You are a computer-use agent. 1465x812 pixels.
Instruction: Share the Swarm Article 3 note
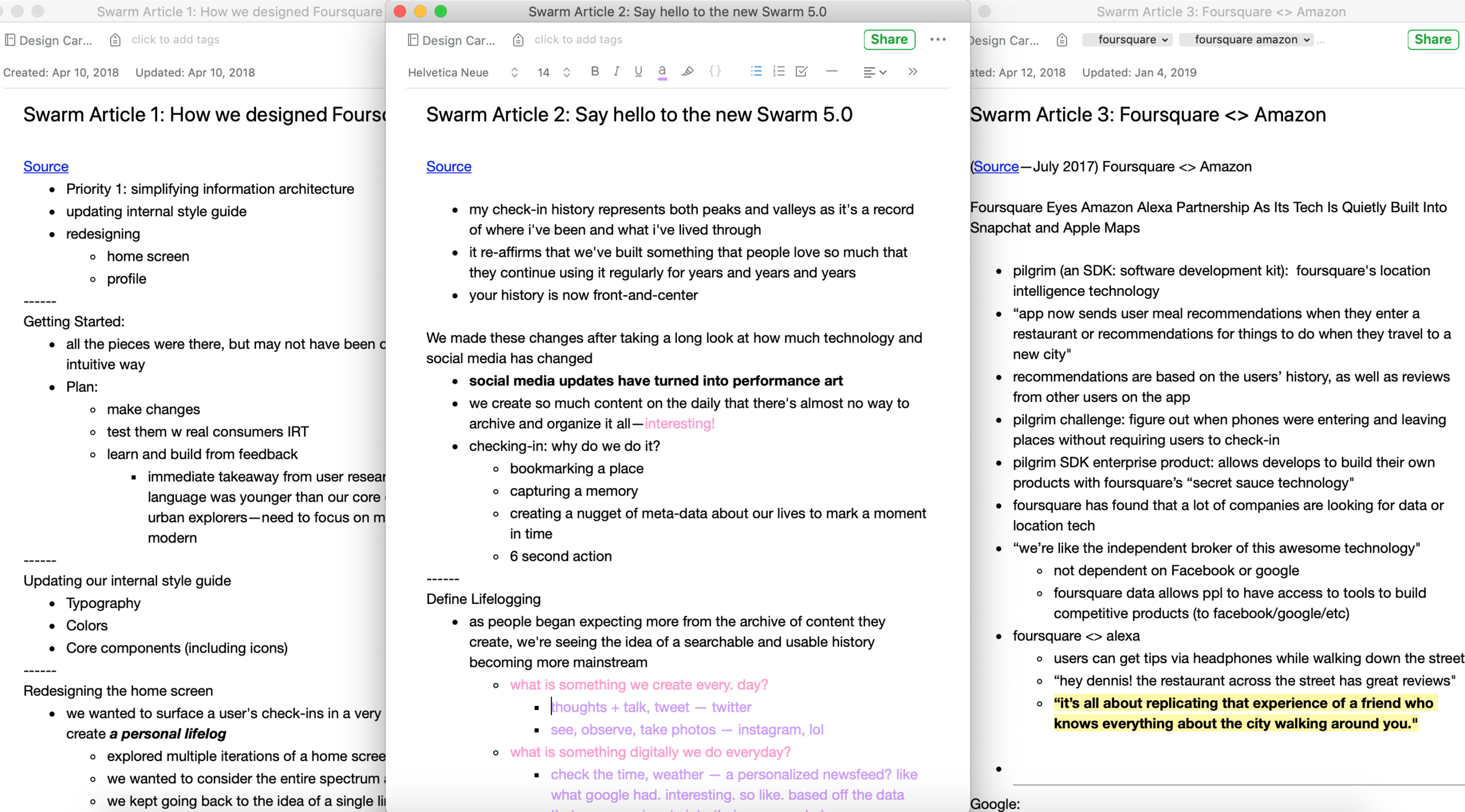[1433, 39]
